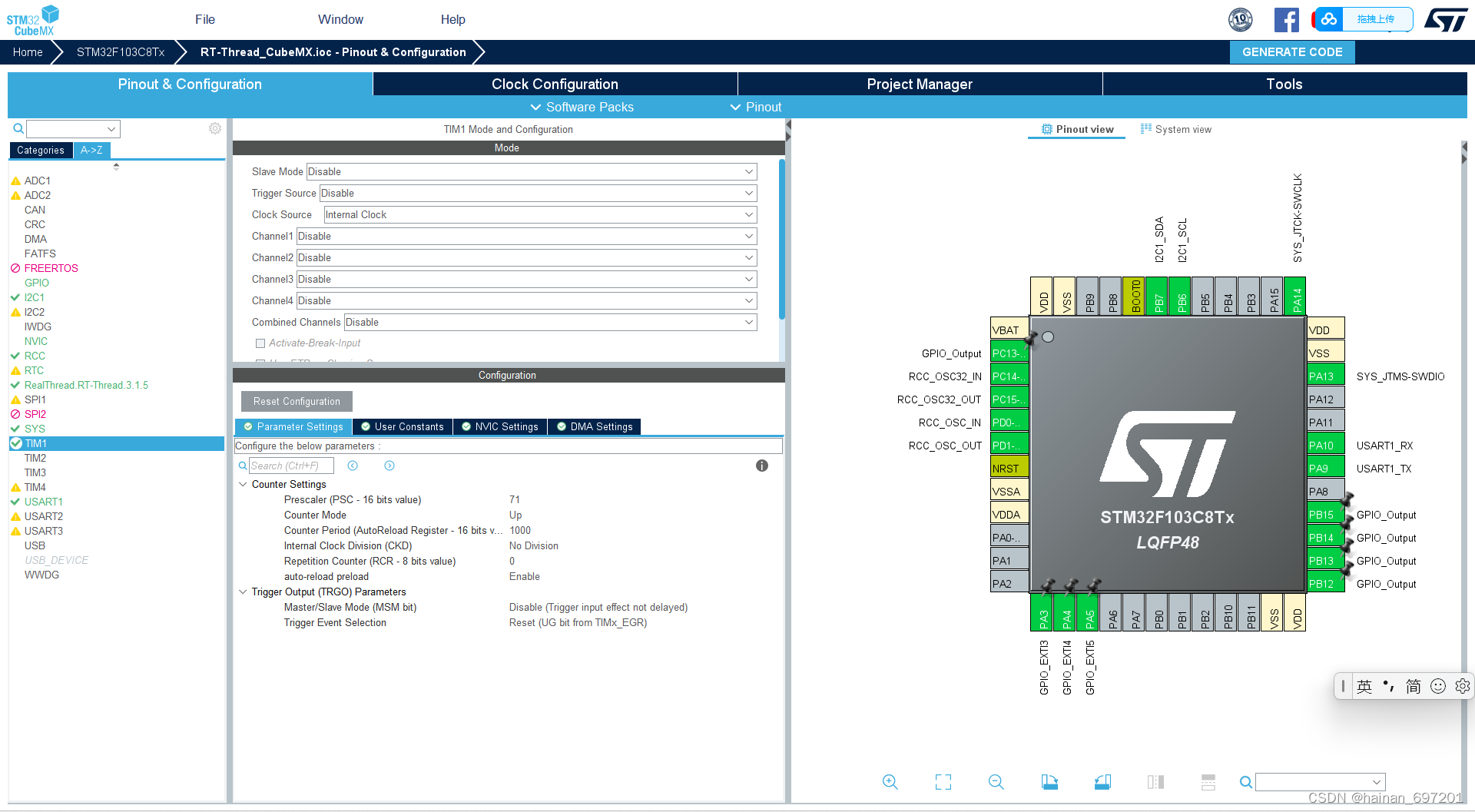Toggle the Activate-Break-Input checkbox

(x=260, y=343)
